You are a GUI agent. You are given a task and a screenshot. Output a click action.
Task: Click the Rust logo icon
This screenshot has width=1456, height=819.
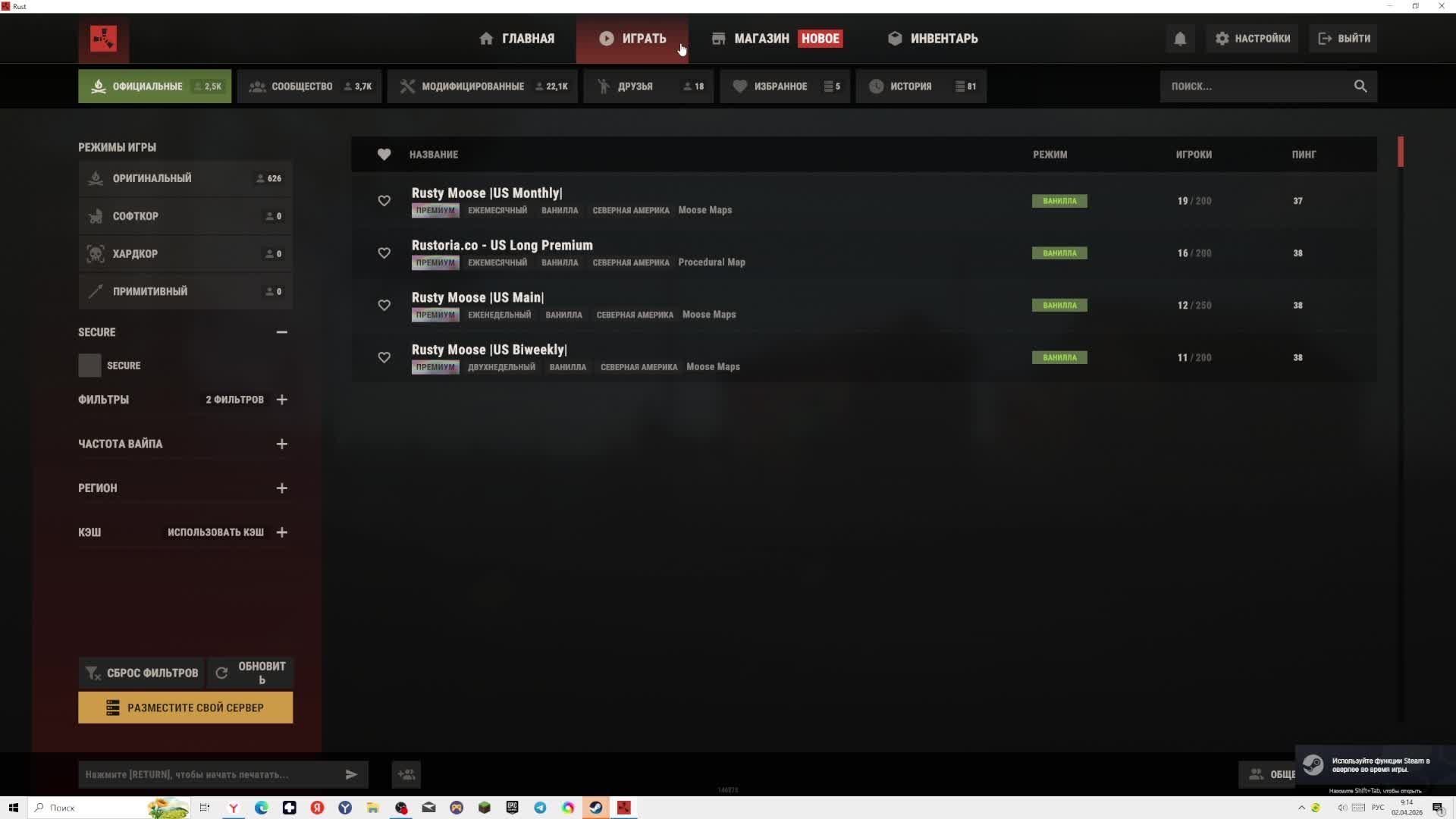coord(103,39)
